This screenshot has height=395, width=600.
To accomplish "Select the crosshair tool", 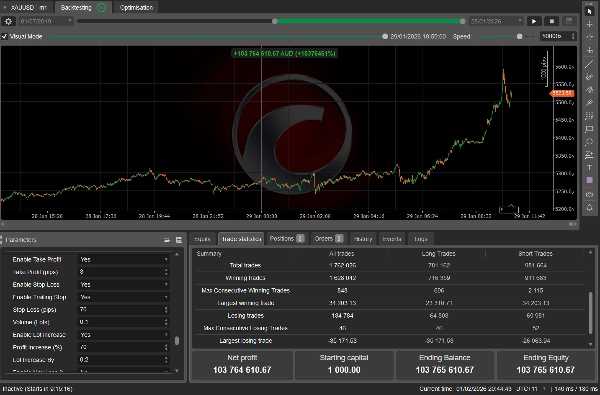I will [589, 24].
